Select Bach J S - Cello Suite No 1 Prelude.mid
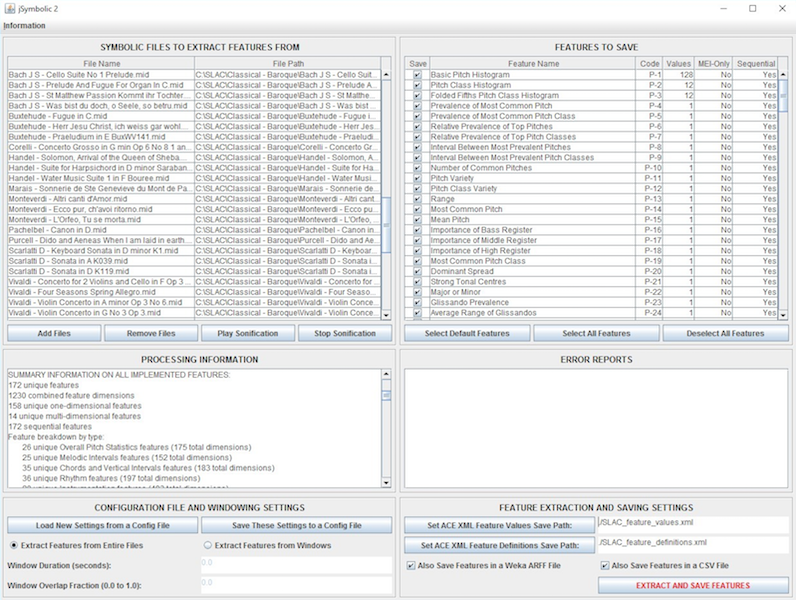The image size is (796, 600). point(101,75)
